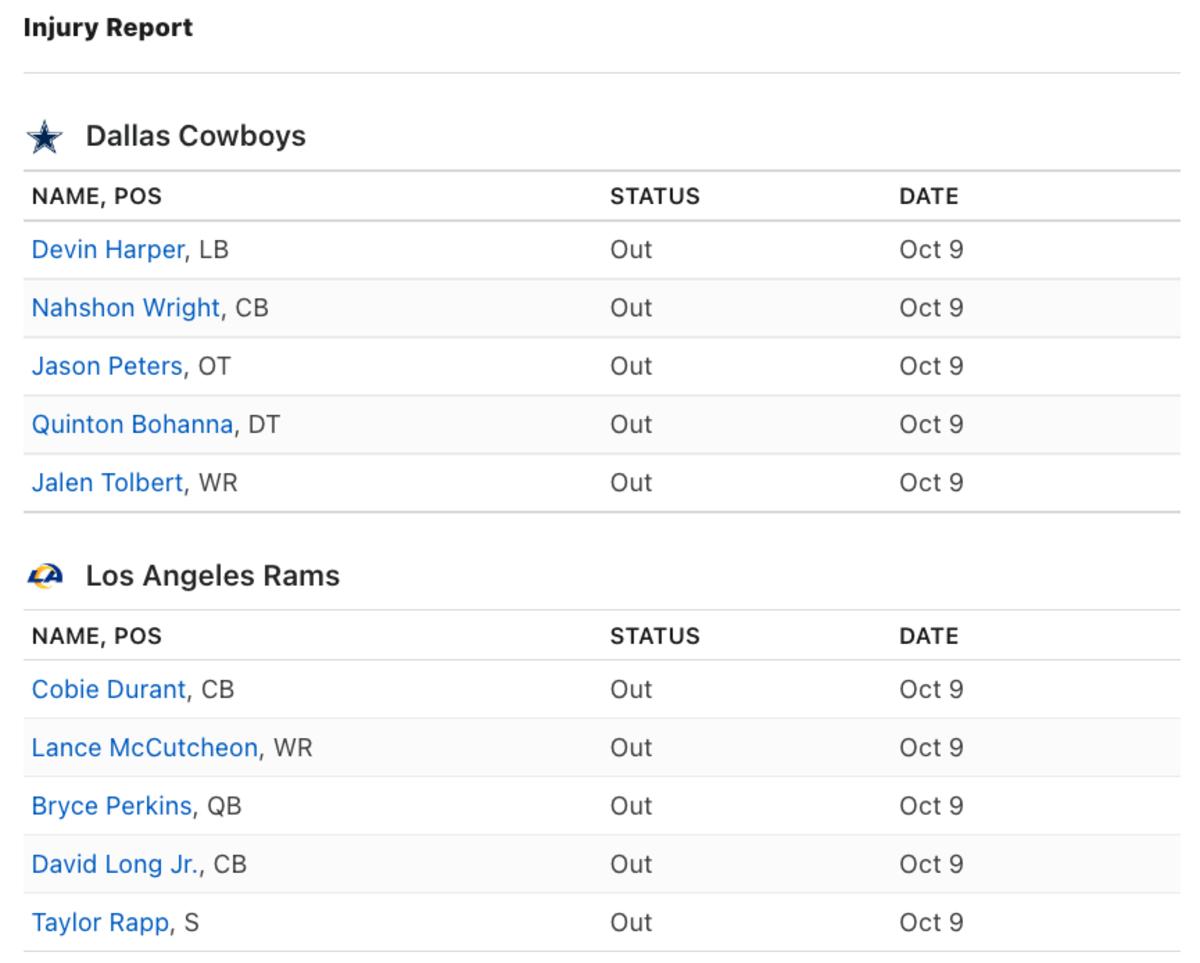Screen dimensions: 1200x963
Task: Click the Los Angeles Rams logo
Action: click(45, 576)
